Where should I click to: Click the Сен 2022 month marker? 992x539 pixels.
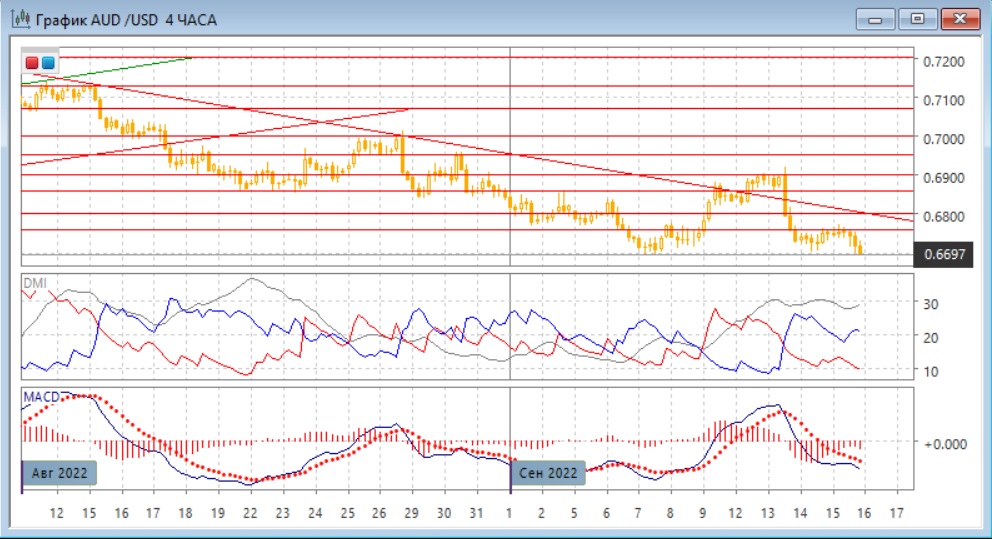coord(549,473)
